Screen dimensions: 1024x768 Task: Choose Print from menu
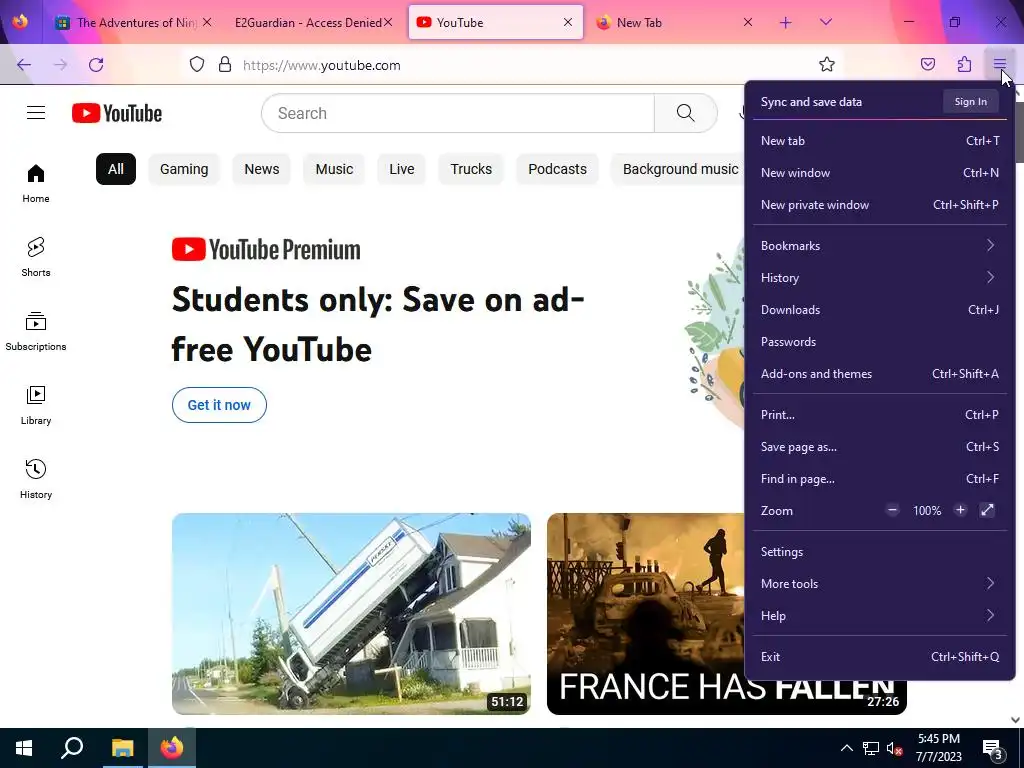click(879, 415)
